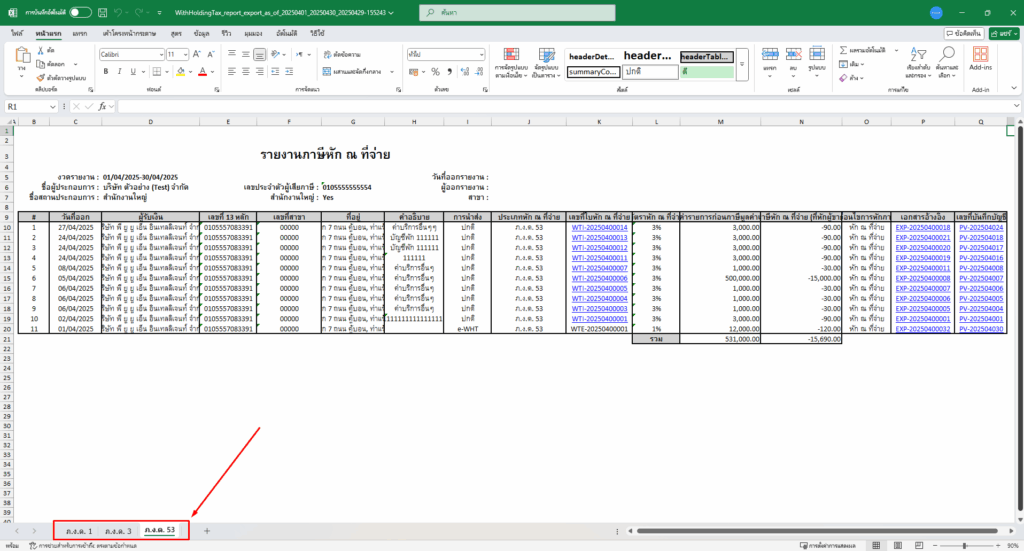Open the Clipboard dialog launcher
This screenshot has width=1024, height=551.
tap(90, 89)
